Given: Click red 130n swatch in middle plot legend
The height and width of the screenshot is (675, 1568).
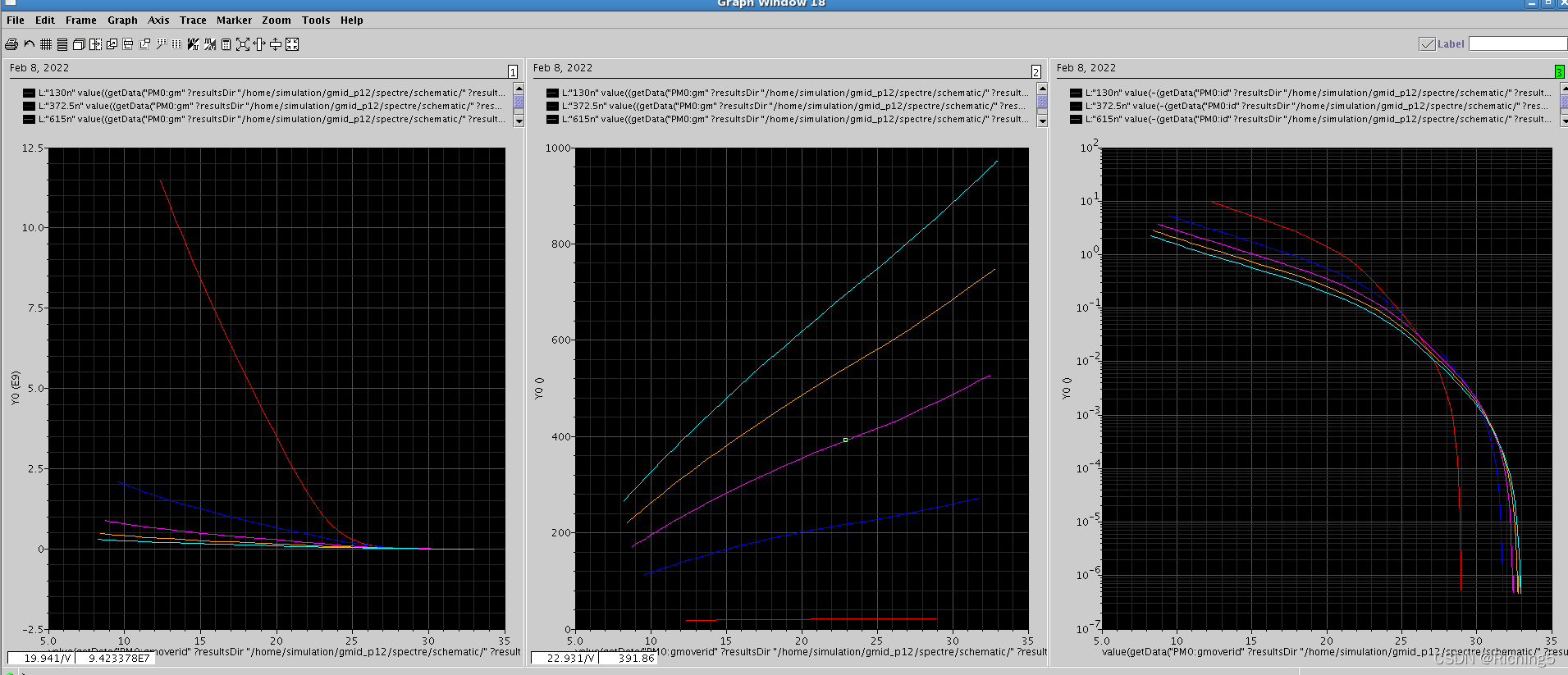Looking at the screenshot, I should tap(552, 93).
